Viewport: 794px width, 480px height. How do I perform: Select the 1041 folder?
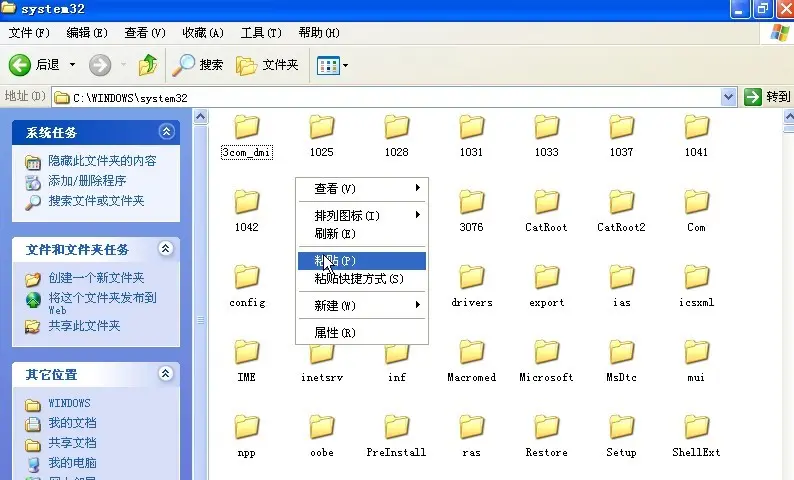coord(696,136)
